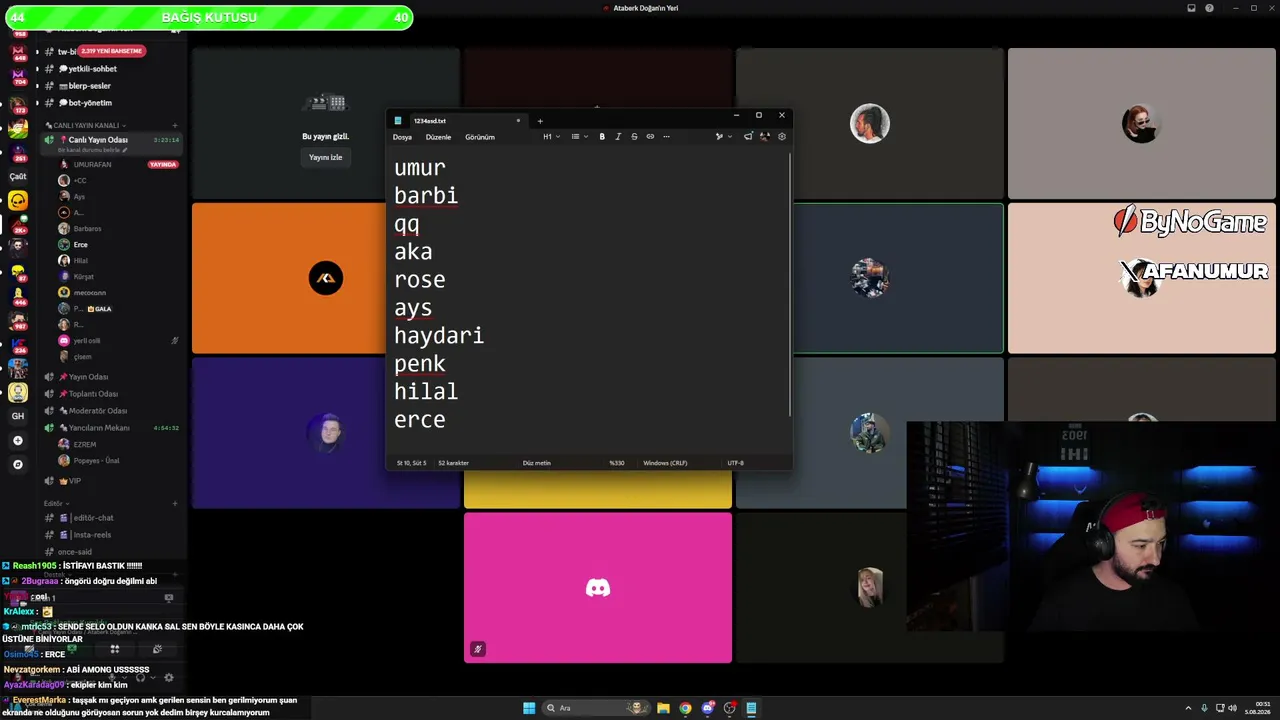Click the 2.319 YENİ BAHSETME mentions badge
The width and height of the screenshot is (1280, 720).
click(112, 51)
